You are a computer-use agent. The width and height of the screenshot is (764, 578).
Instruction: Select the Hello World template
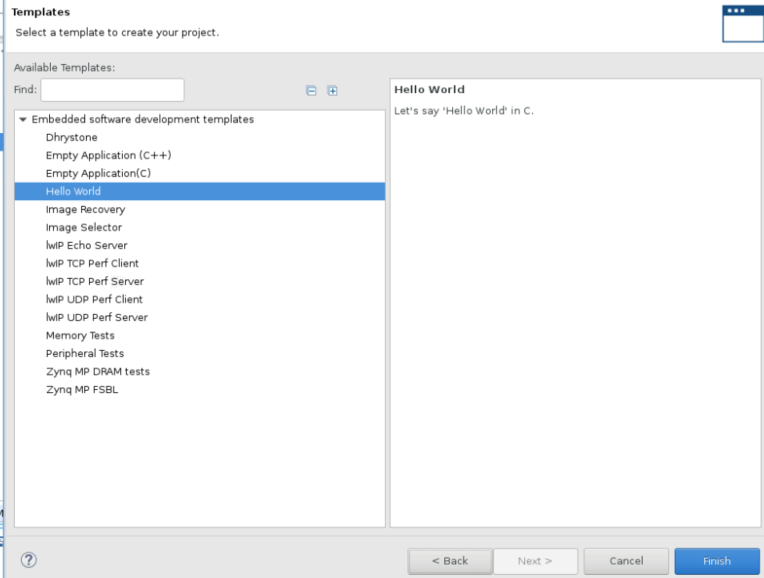73,191
